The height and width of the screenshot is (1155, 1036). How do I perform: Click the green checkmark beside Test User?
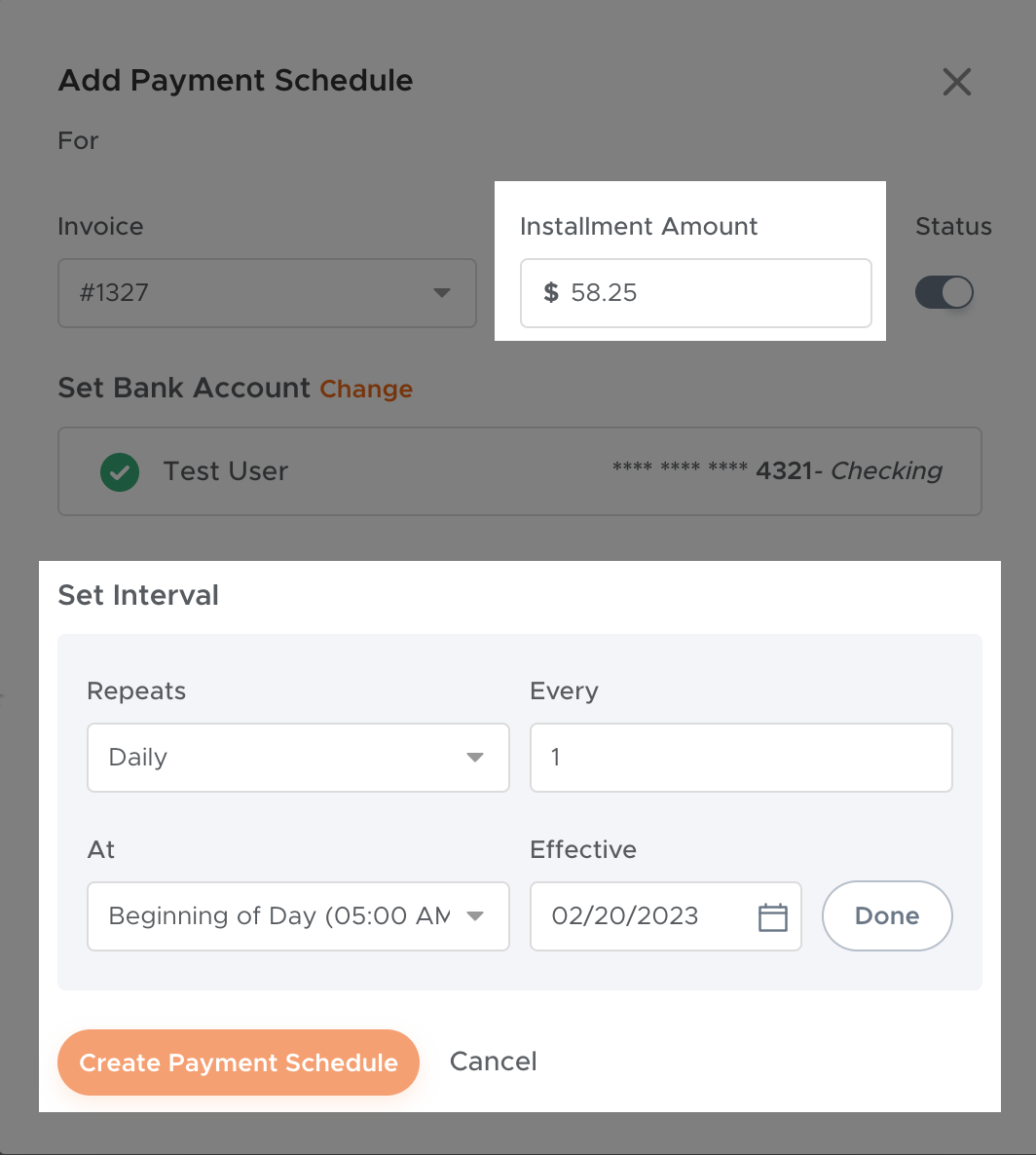tap(120, 472)
